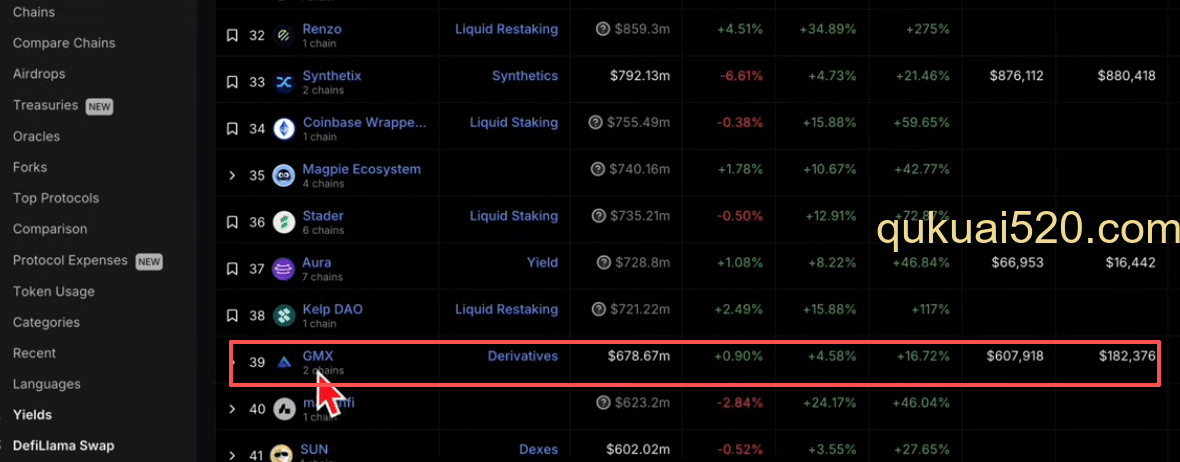Bookmark the Stader protocol

tap(233, 222)
